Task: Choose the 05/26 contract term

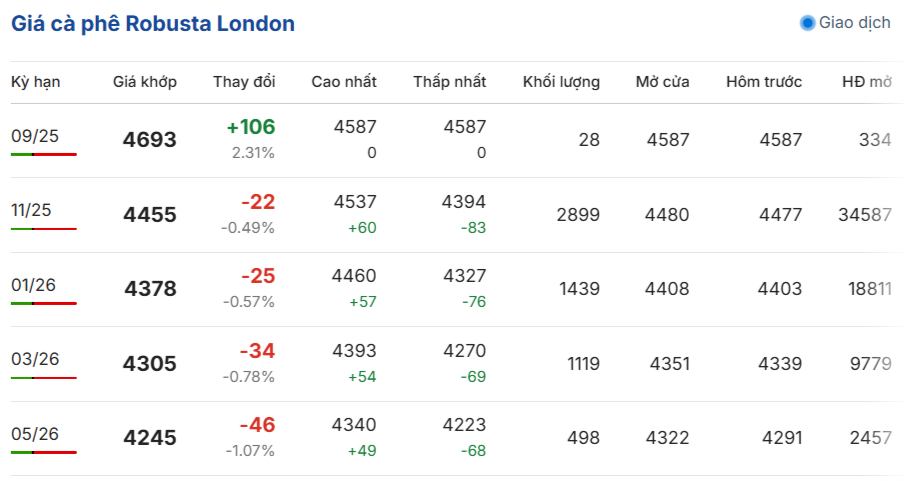Action: 35,434
